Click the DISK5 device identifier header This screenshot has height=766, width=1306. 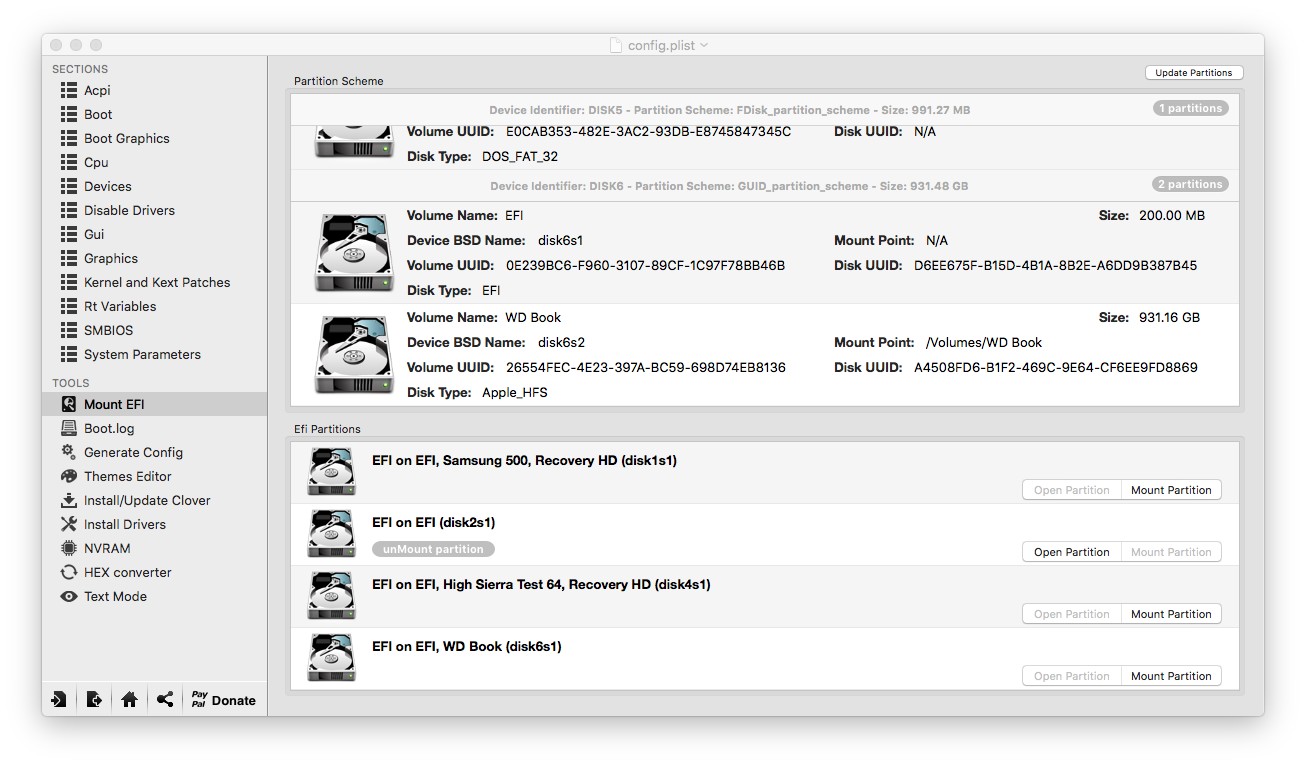(730, 110)
